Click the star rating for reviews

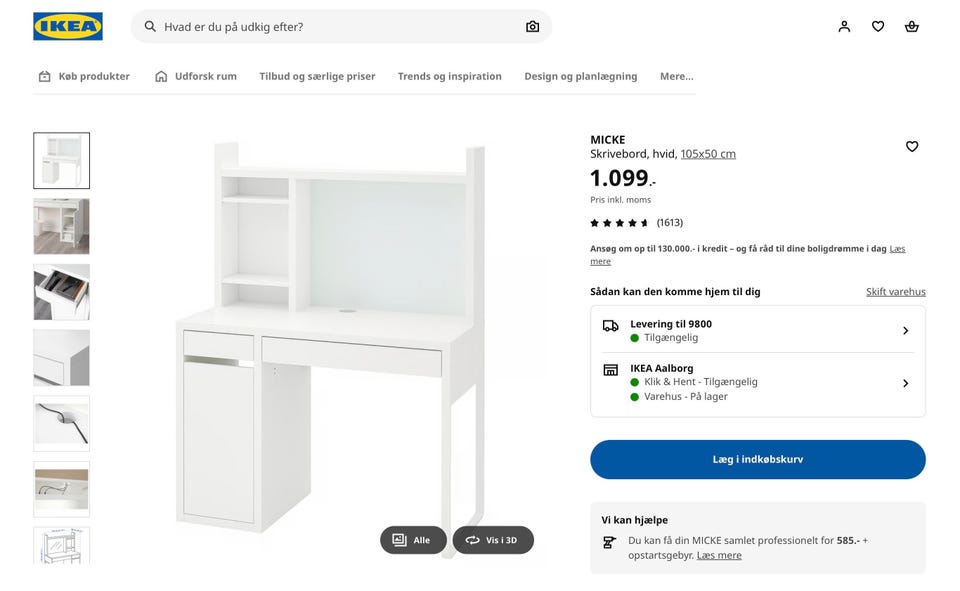coord(620,223)
